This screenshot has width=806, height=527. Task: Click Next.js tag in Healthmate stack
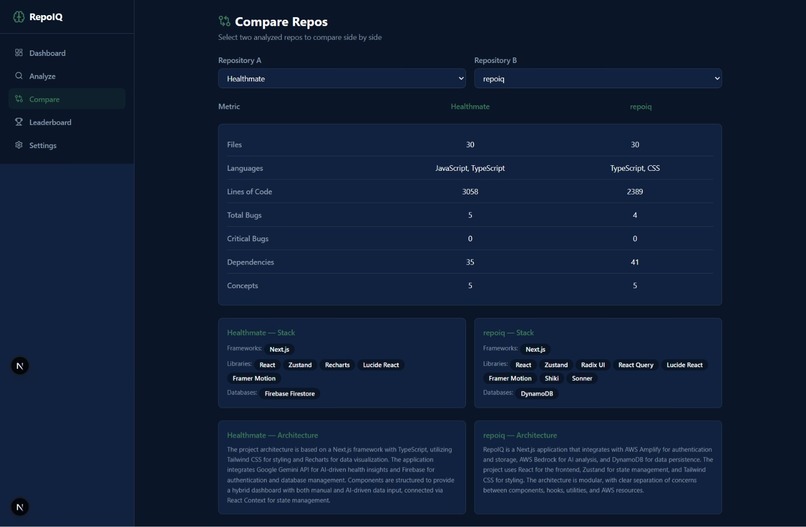tap(279, 350)
